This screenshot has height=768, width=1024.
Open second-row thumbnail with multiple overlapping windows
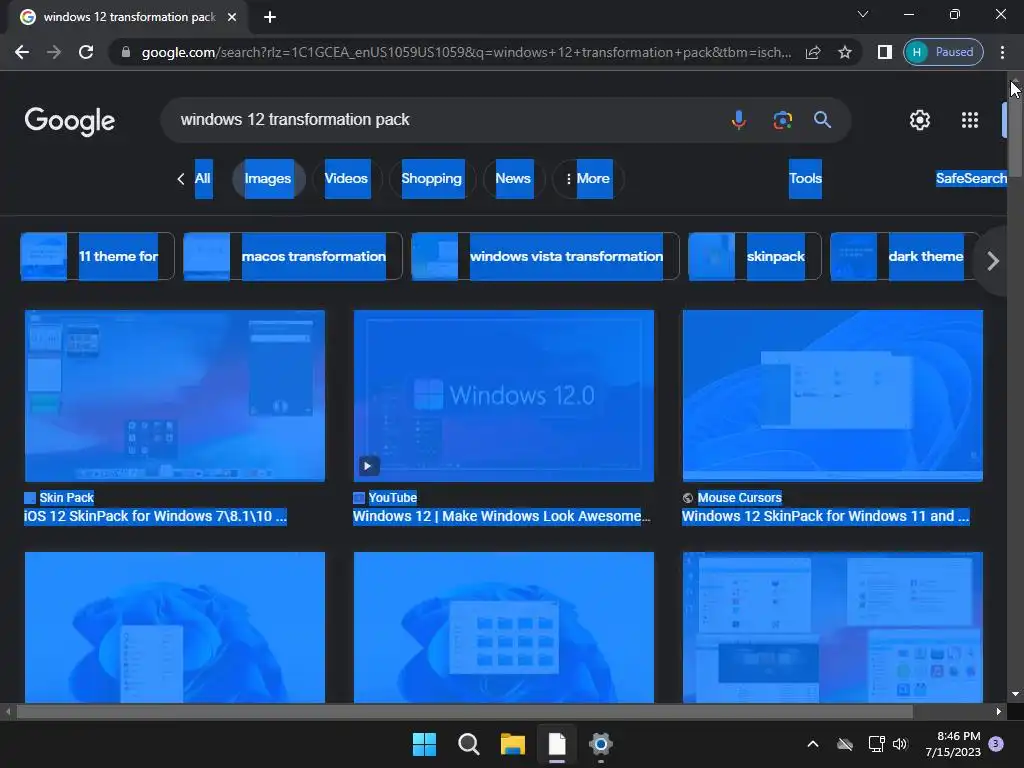click(x=833, y=628)
